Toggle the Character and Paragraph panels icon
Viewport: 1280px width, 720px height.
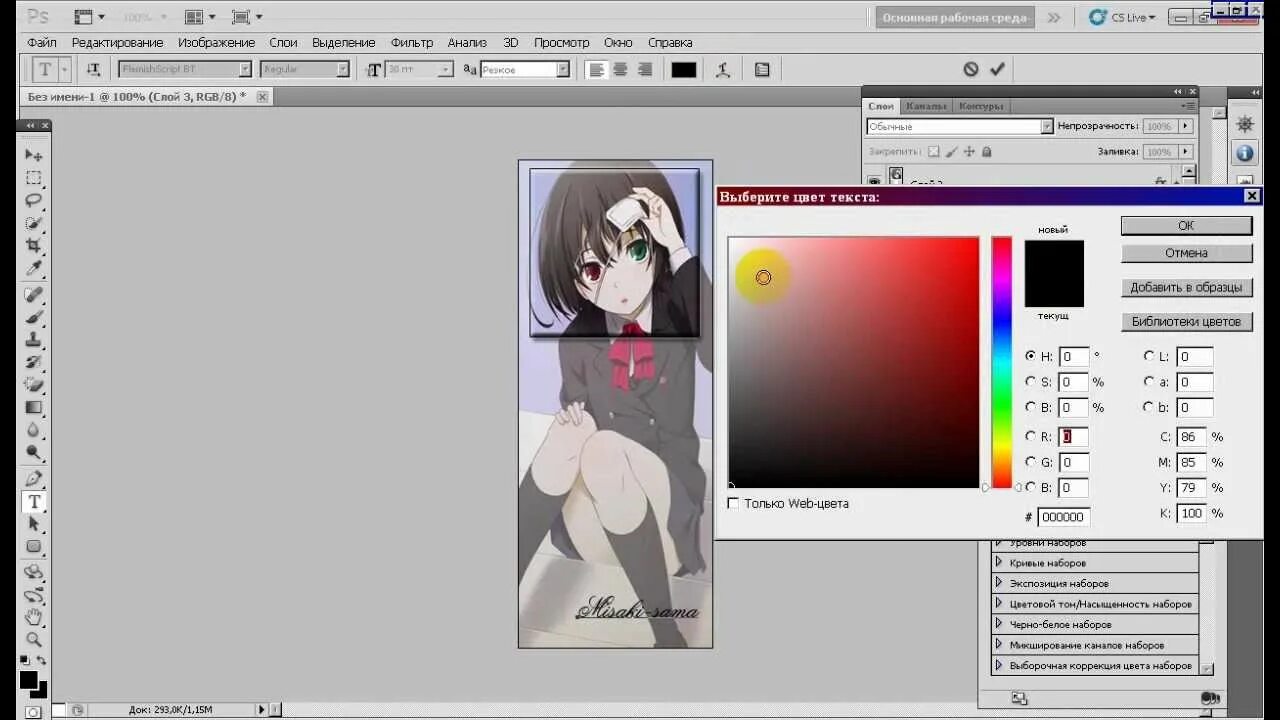coord(762,69)
